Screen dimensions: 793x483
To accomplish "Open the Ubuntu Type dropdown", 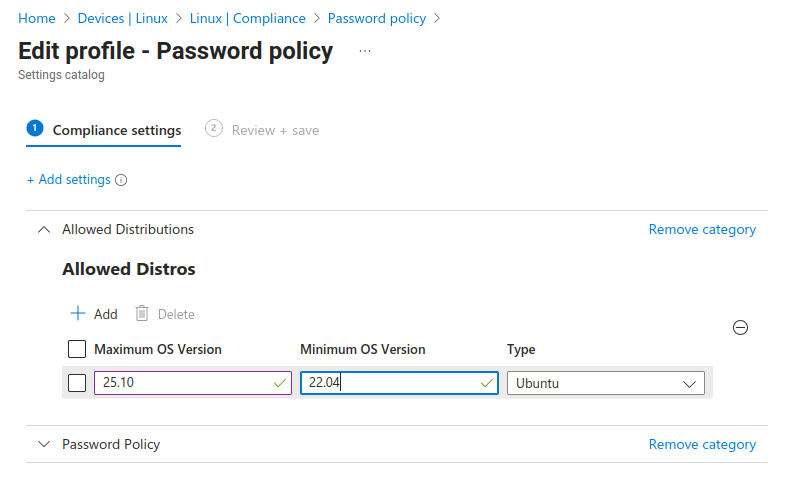I will coord(605,383).
